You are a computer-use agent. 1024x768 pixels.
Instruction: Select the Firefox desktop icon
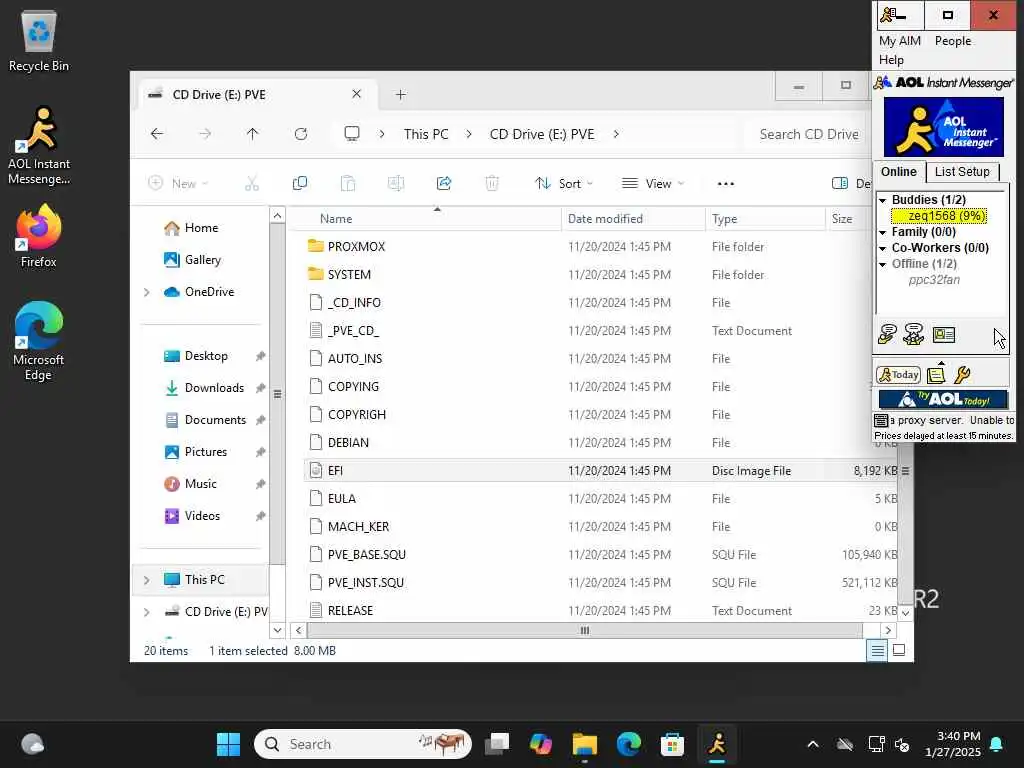coord(39,236)
